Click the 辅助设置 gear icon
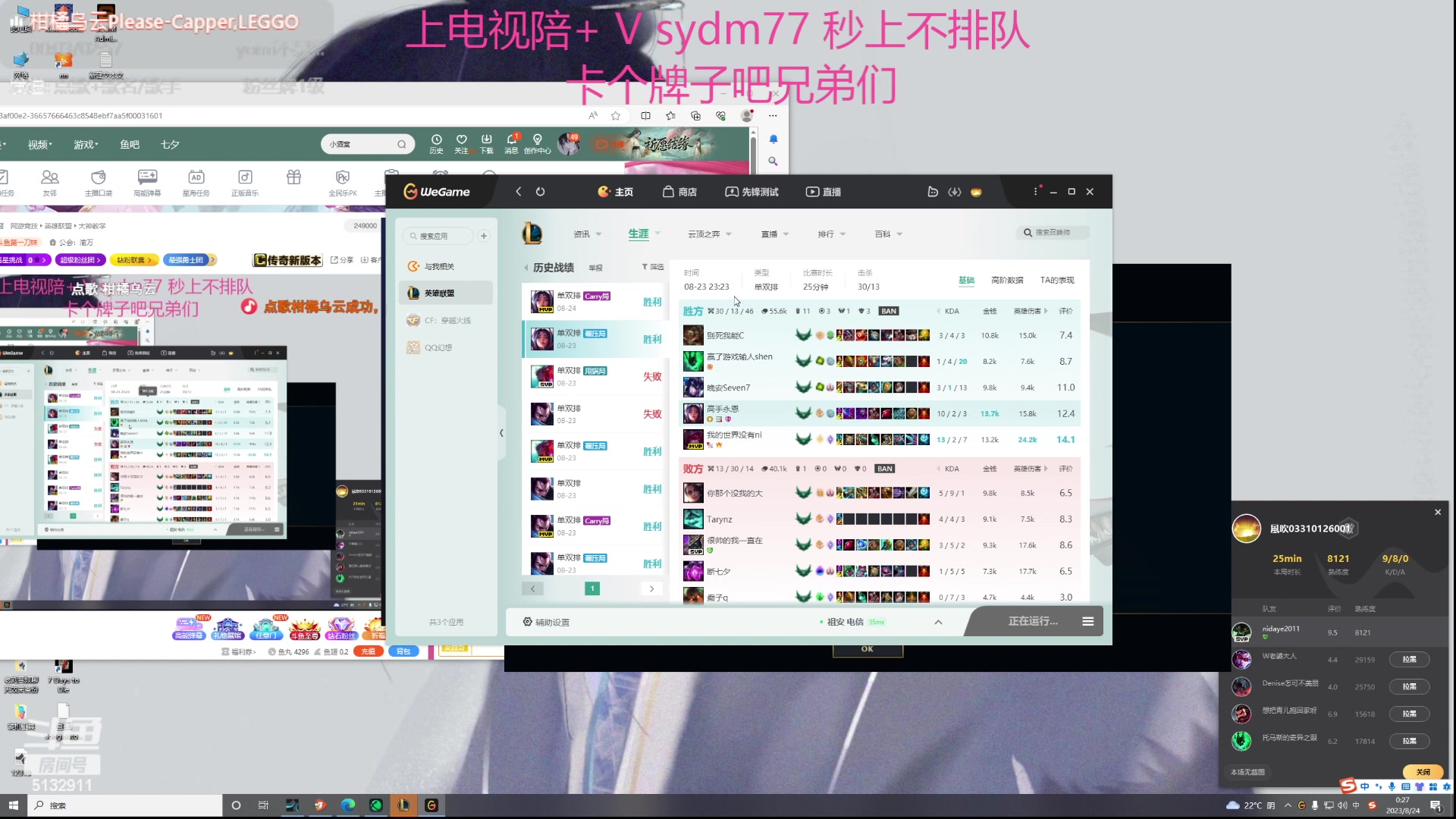This screenshot has width=1456, height=819. [528, 621]
